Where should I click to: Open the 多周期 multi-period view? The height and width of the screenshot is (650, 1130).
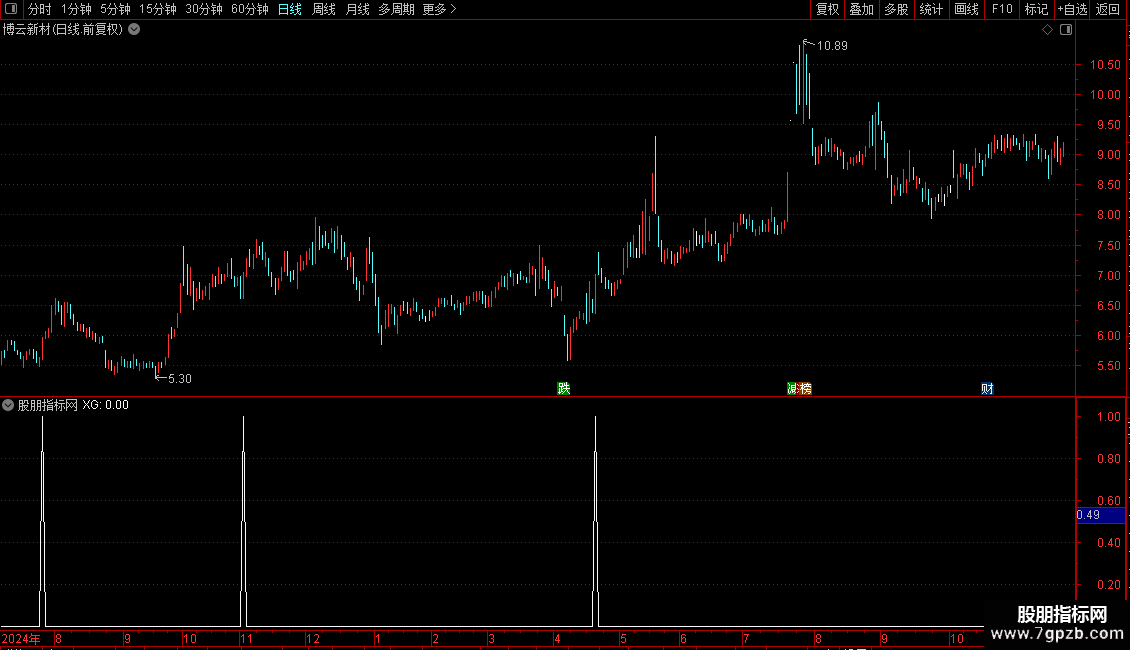[x=396, y=9]
